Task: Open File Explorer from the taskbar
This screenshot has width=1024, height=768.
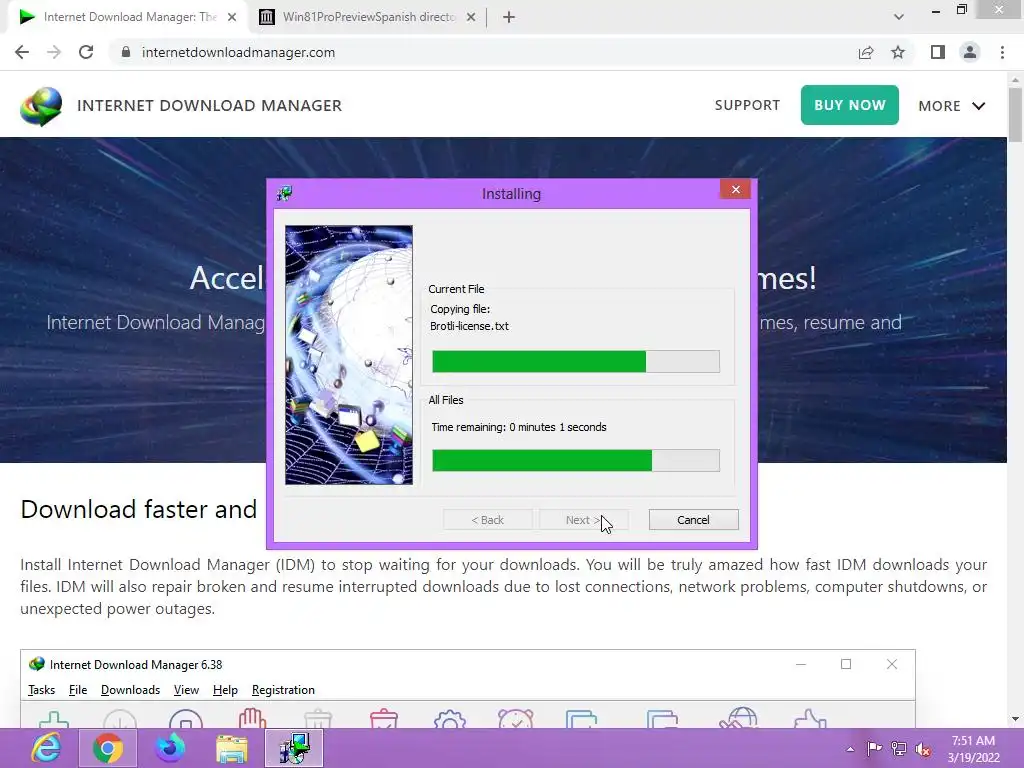Action: (x=232, y=748)
